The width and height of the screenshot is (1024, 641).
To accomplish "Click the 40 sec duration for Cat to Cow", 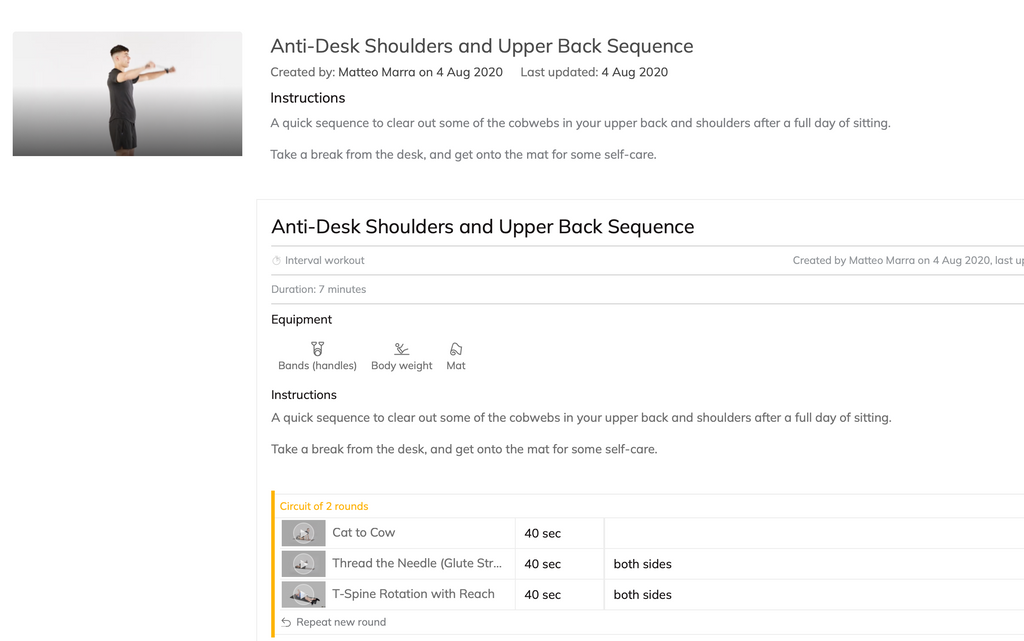I will point(543,534).
